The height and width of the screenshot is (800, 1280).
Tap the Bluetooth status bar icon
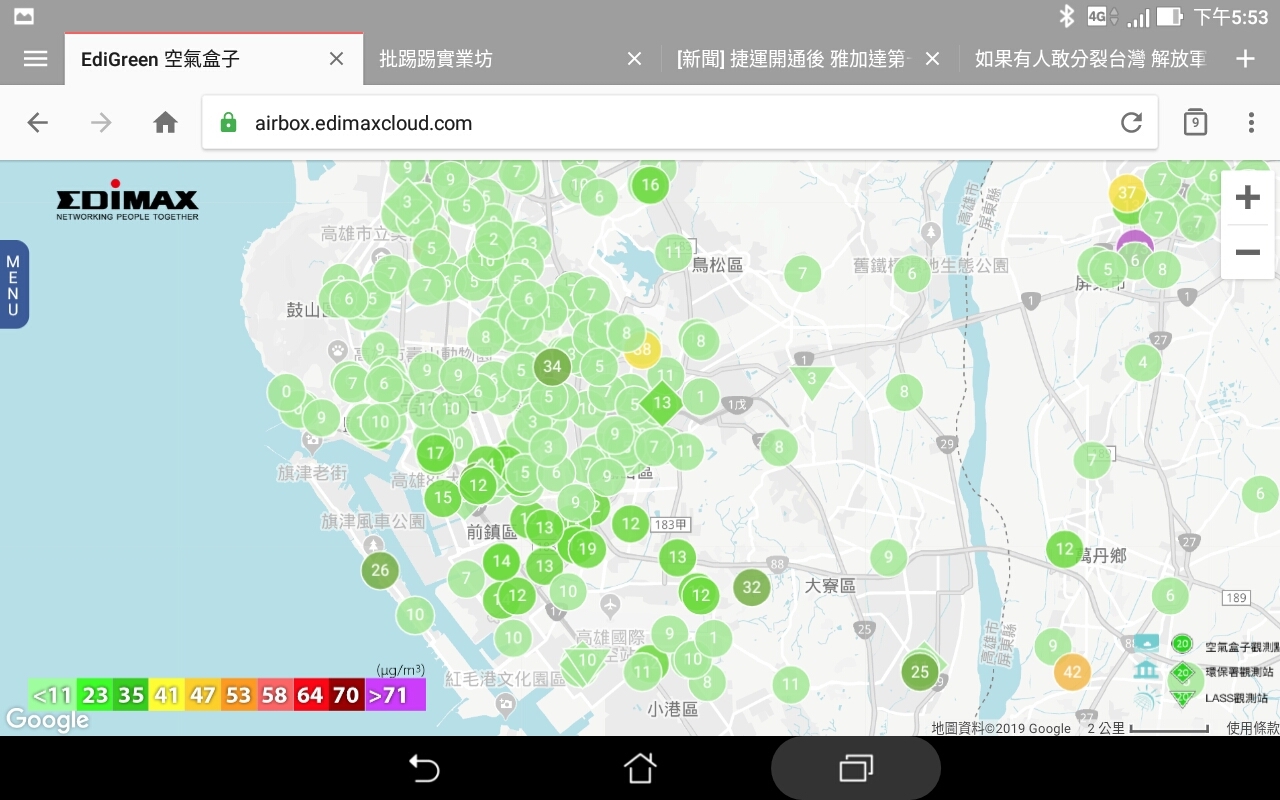pos(1067,16)
